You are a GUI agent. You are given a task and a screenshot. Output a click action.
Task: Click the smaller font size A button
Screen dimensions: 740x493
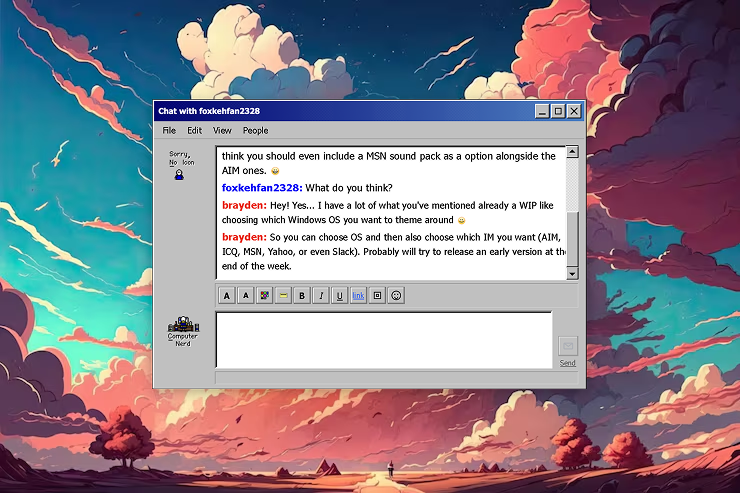(x=245, y=296)
